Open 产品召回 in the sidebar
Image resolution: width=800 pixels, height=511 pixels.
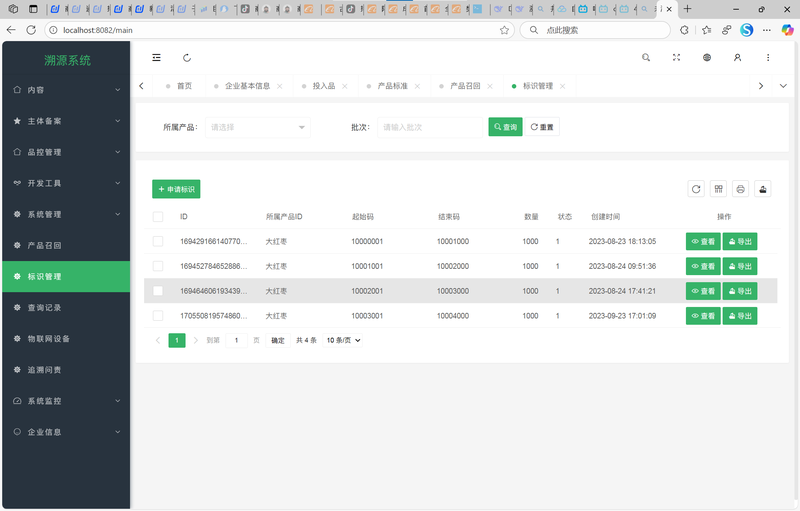(x=66, y=245)
